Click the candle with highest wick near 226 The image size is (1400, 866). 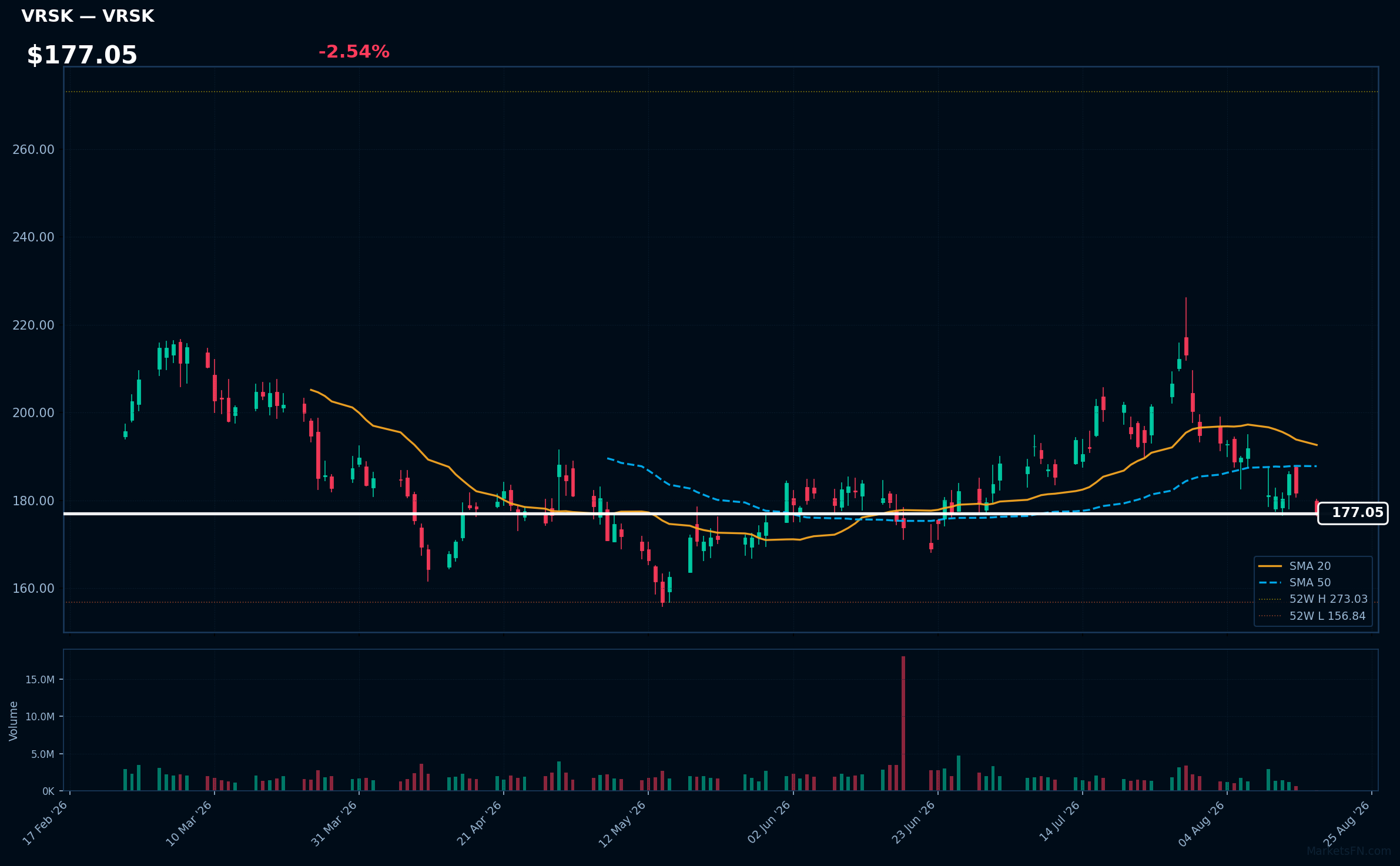[x=1186, y=329]
